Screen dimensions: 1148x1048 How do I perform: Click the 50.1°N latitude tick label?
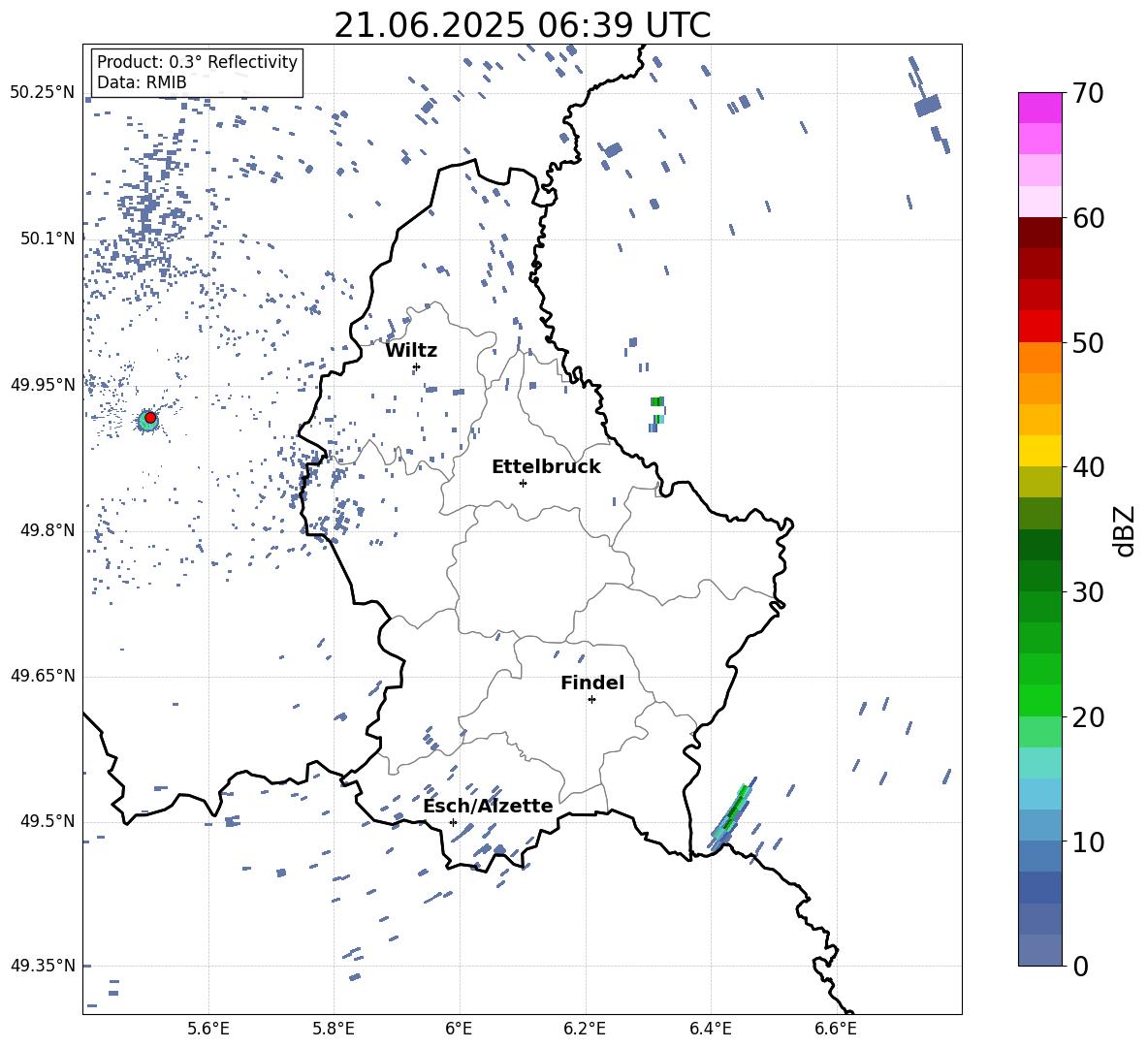[x=48, y=238]
